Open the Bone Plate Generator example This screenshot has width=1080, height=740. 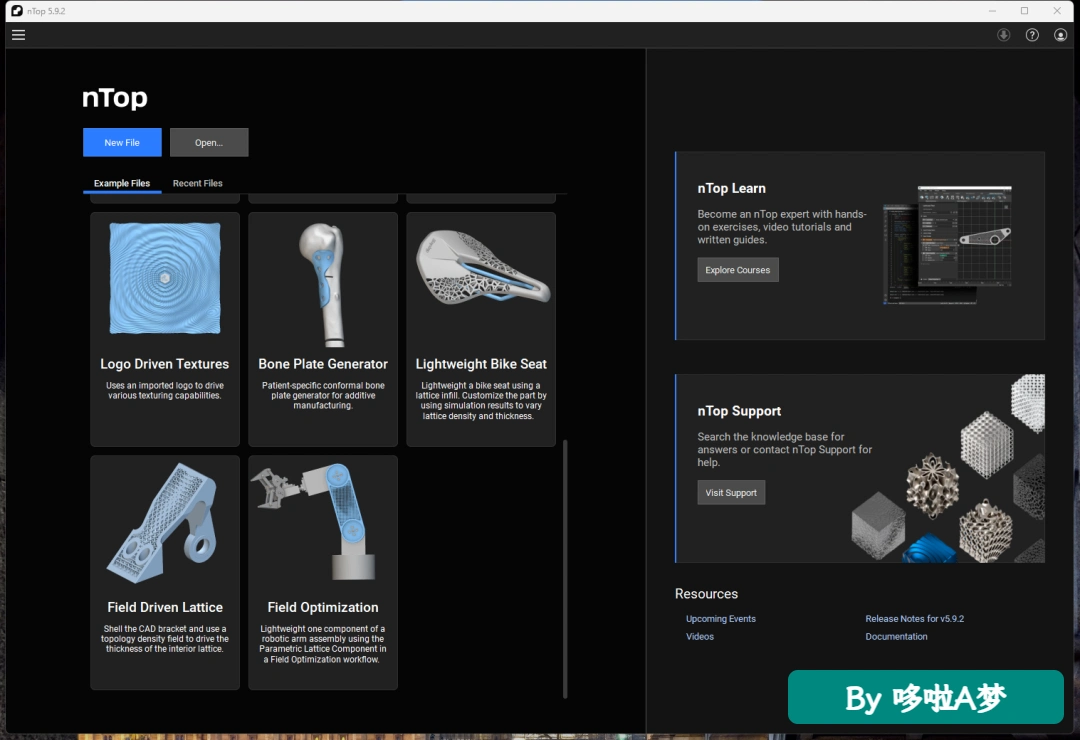point(323,329)
